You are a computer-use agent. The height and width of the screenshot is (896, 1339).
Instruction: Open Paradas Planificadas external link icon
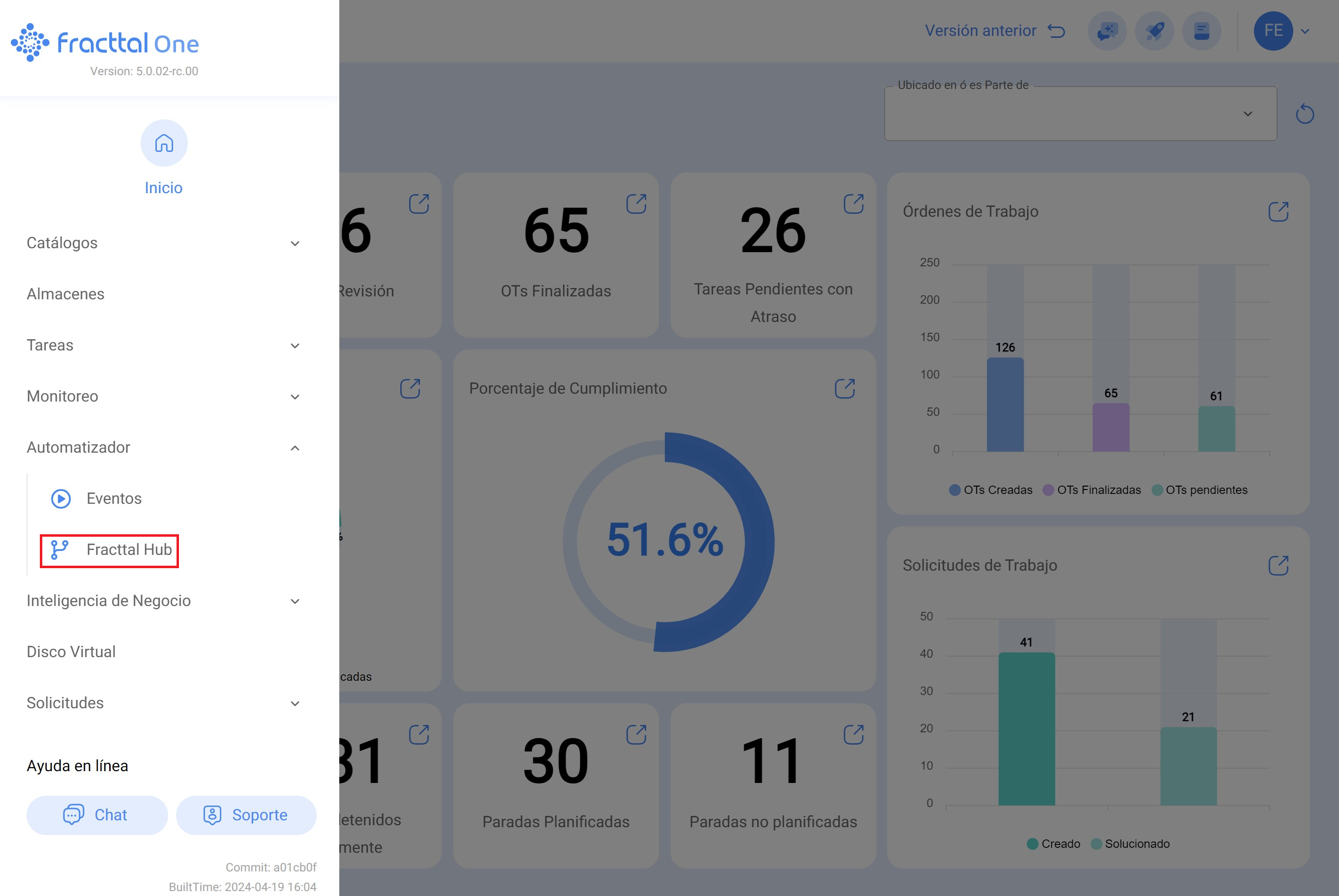(x=636, y=735)
